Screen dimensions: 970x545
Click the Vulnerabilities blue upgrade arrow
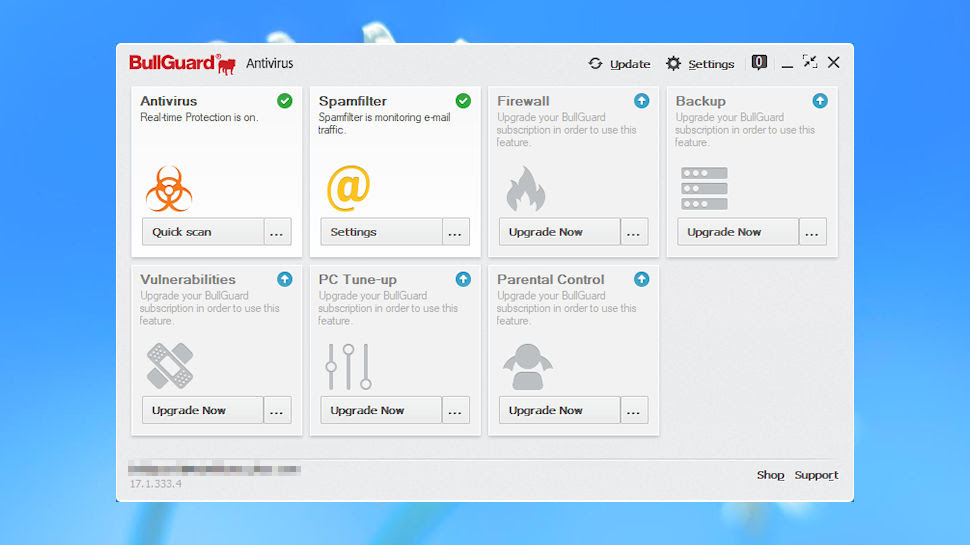coord(285,279)
